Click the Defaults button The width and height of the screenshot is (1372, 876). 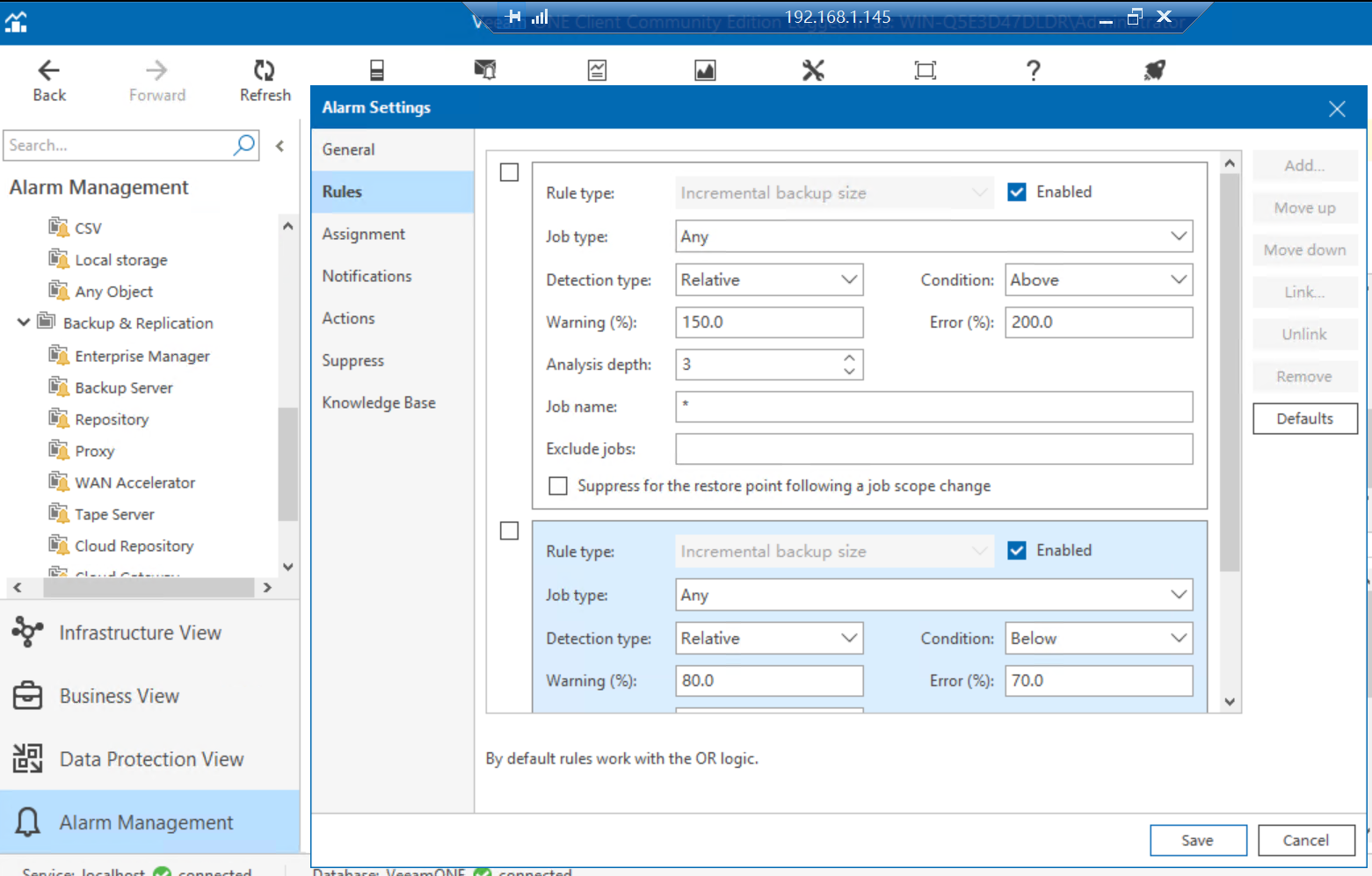(x=1305, y=418)
